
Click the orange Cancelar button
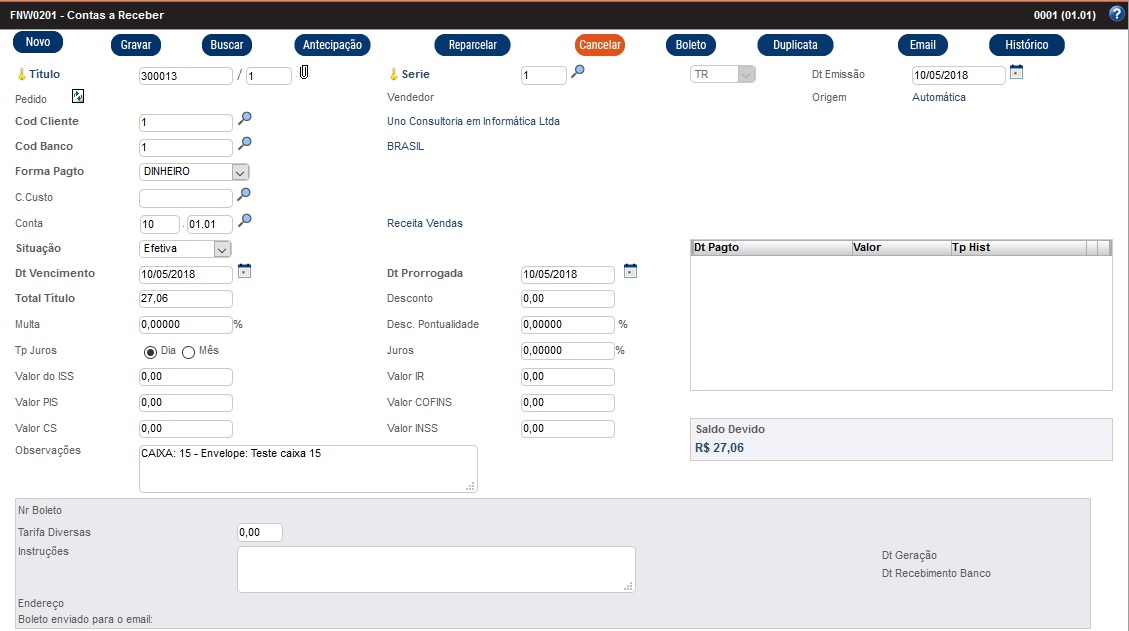click(600, 45)
